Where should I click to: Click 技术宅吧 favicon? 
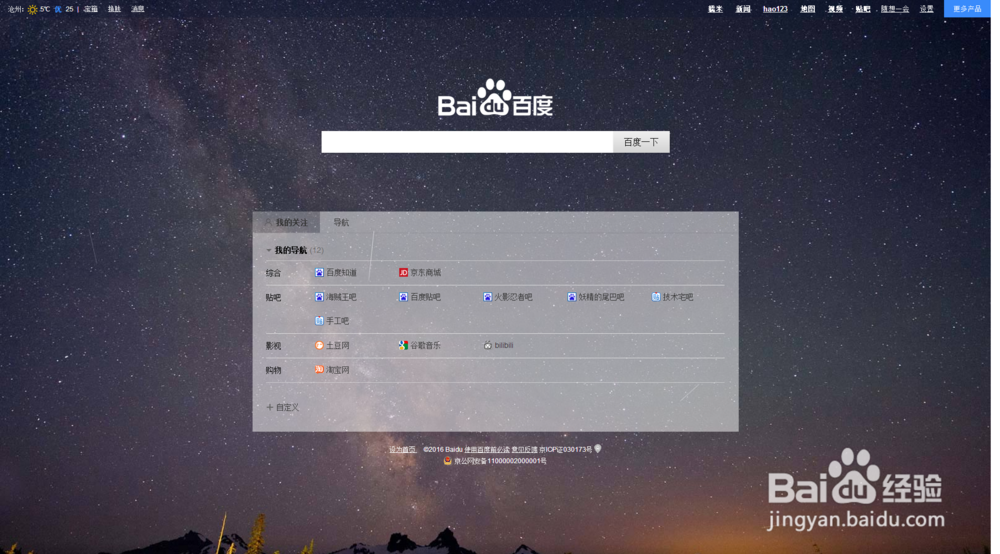[x=656, y=296]
